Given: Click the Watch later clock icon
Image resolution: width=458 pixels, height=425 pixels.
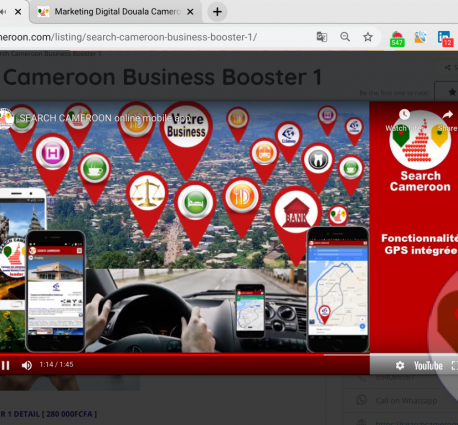Looking at the screenshot, I should (x=404, y=114).
